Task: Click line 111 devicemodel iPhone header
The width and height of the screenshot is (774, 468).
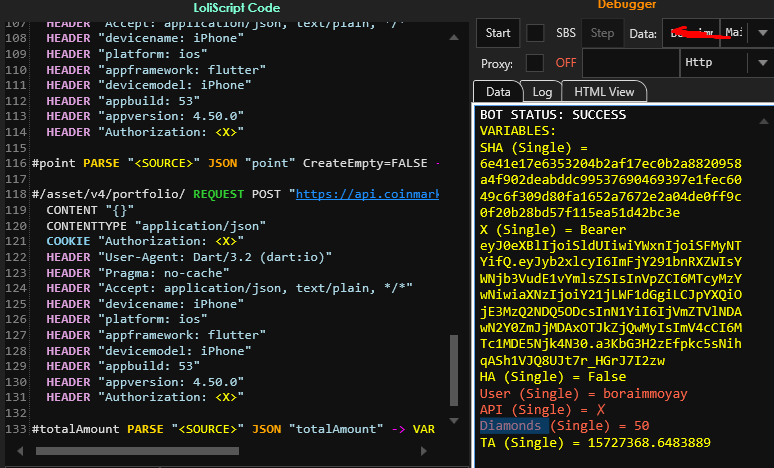Action: (x=149, y=85)
